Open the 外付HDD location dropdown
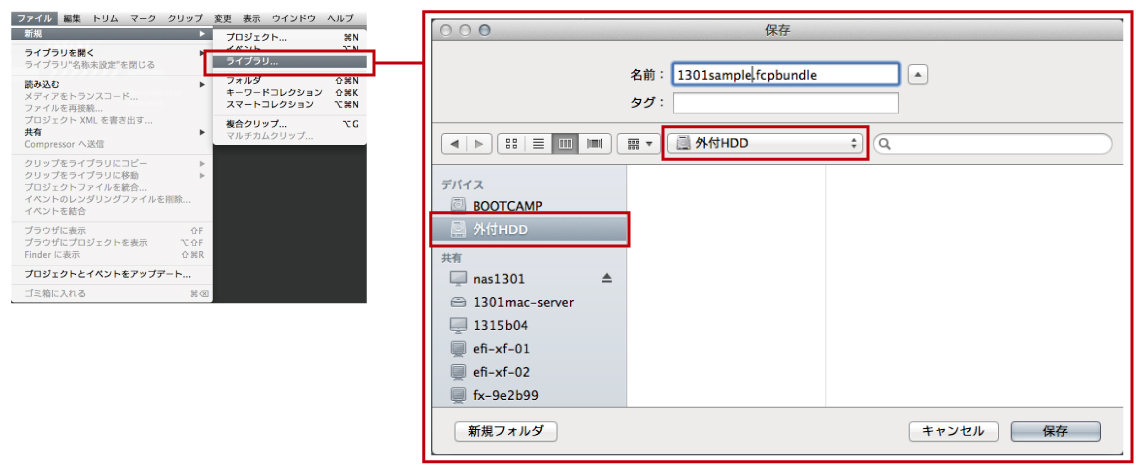 (765, 143)
